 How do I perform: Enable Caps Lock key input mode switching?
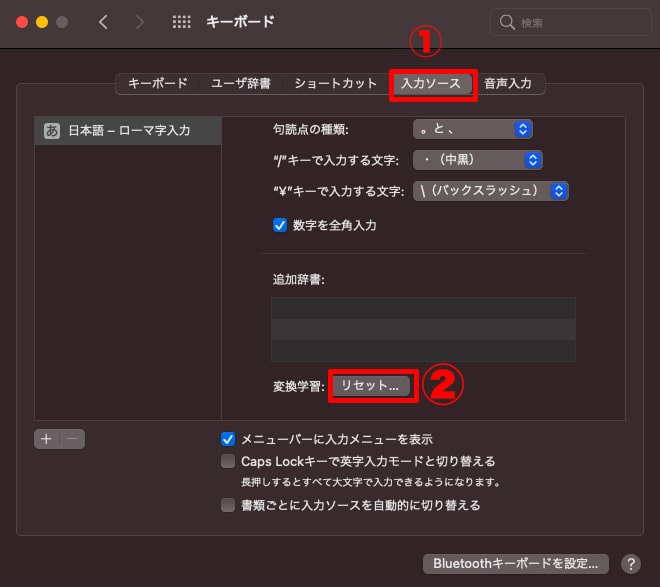pos(228,461)
